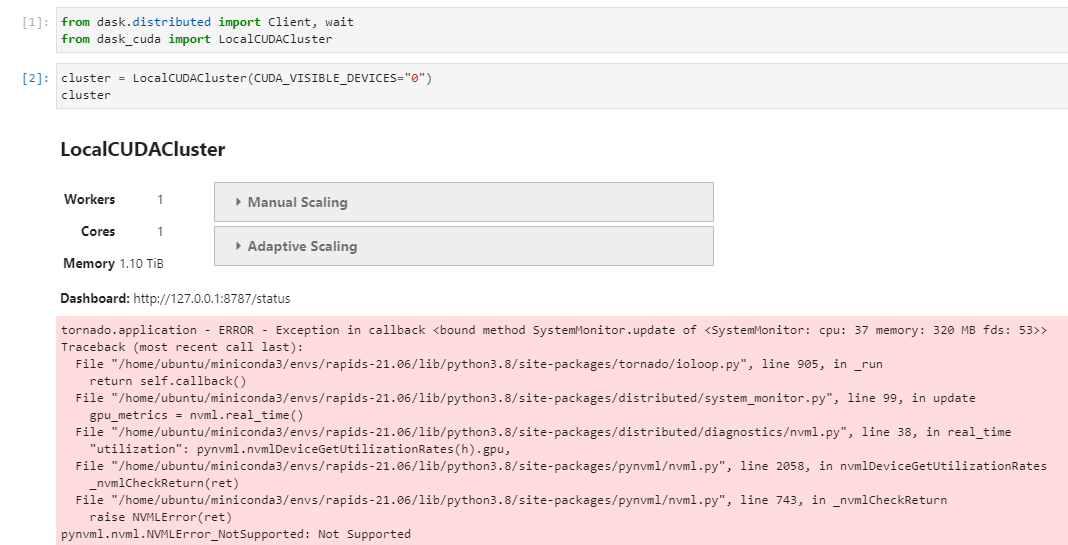Click inside code cell 2 LocalCUDACluster code
The width and height of the screenshot is (1068, 545).
point(562,87)
